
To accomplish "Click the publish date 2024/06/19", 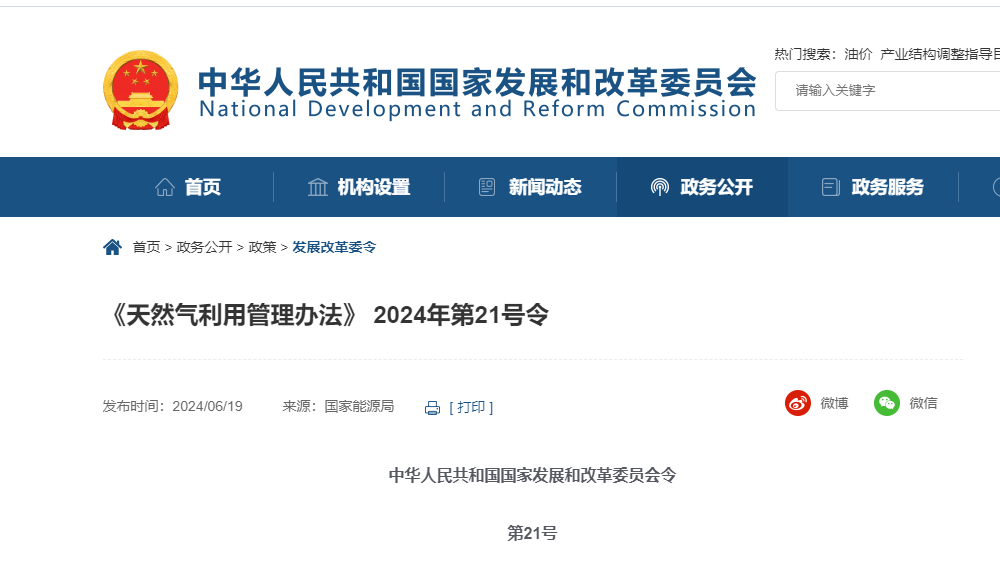I will click(207, 406).
